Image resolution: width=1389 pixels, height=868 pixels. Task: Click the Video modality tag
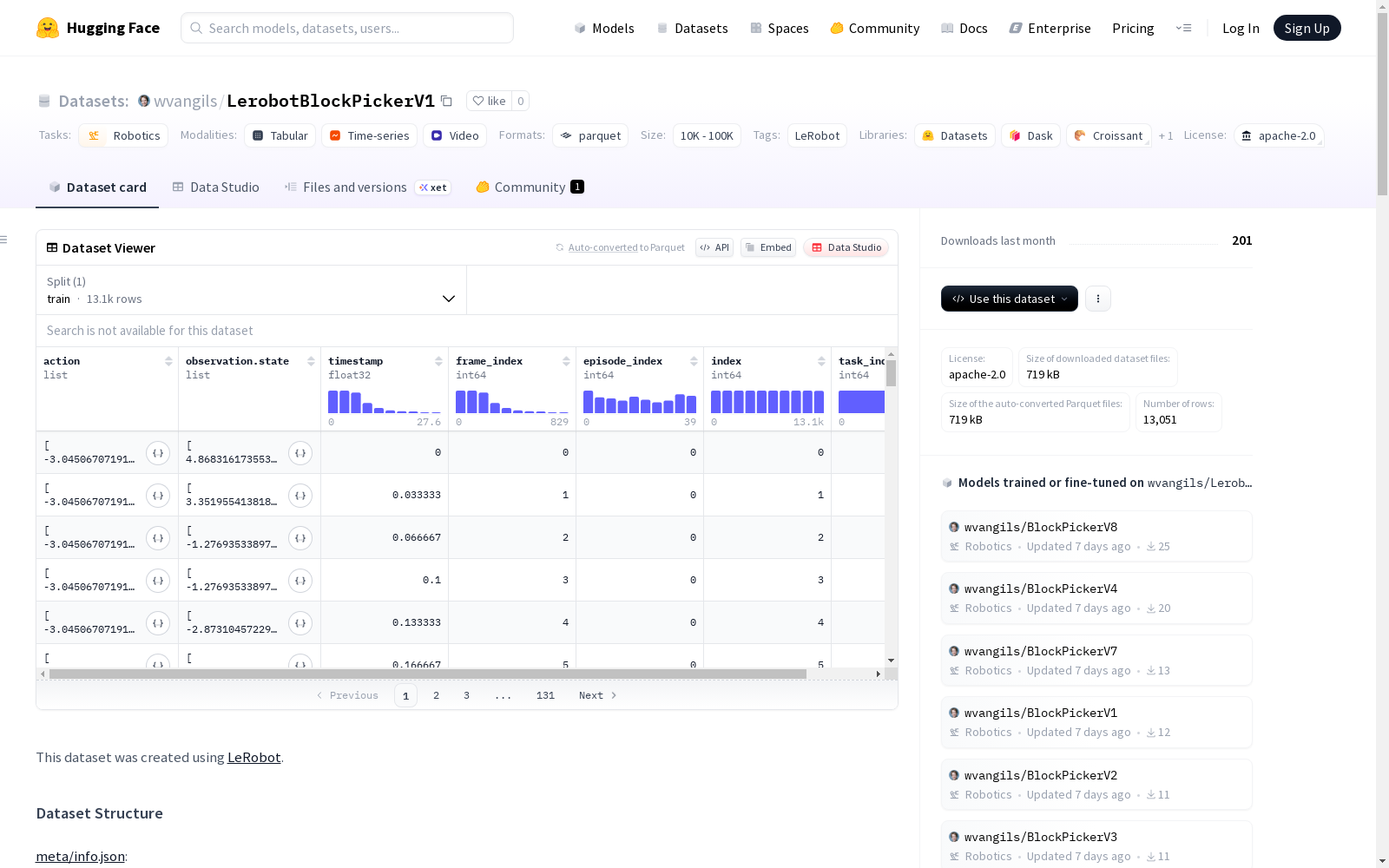coord(455,135)
